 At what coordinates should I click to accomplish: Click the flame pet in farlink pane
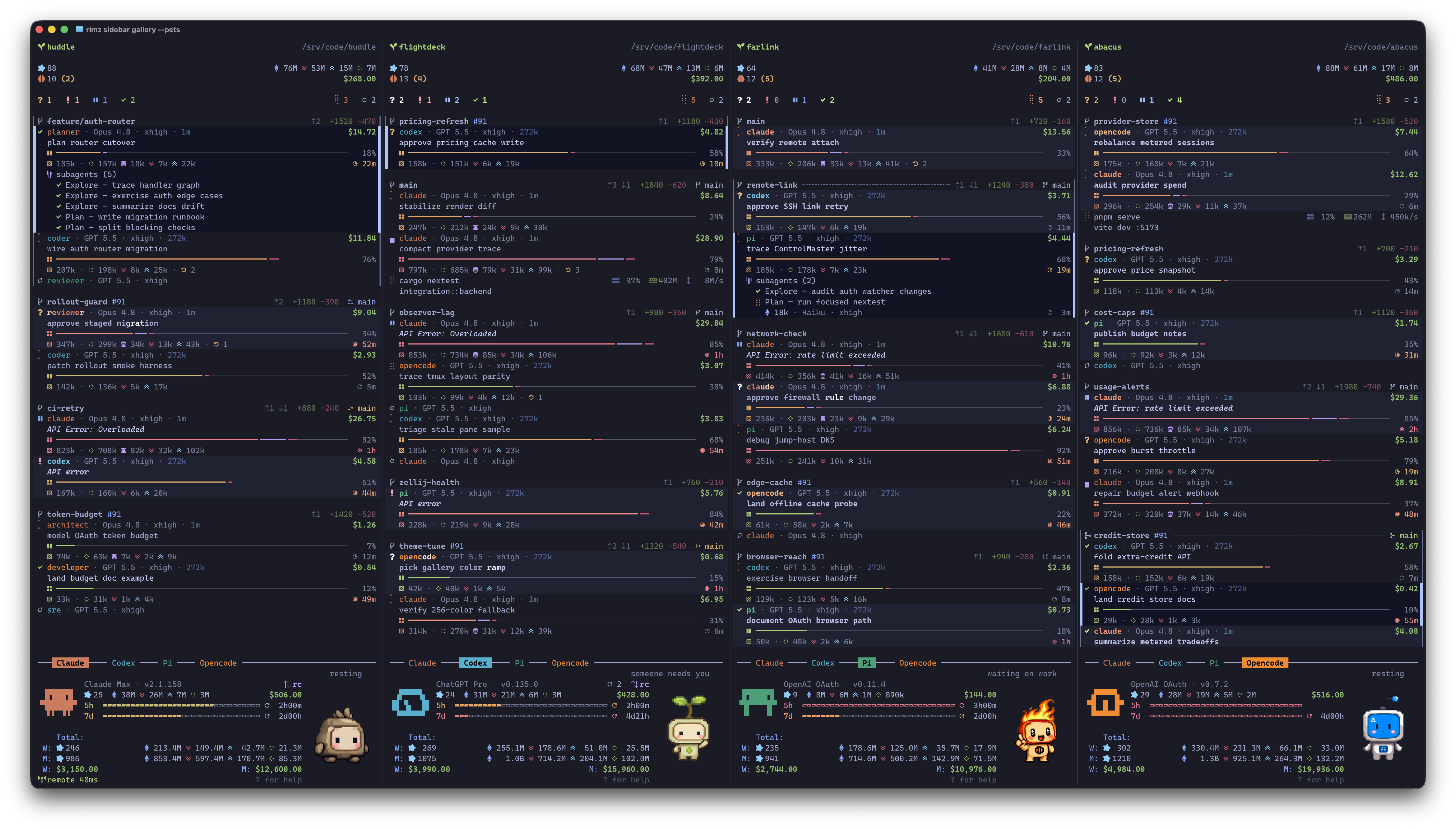pyautogui.click(x=1037, y=732)
